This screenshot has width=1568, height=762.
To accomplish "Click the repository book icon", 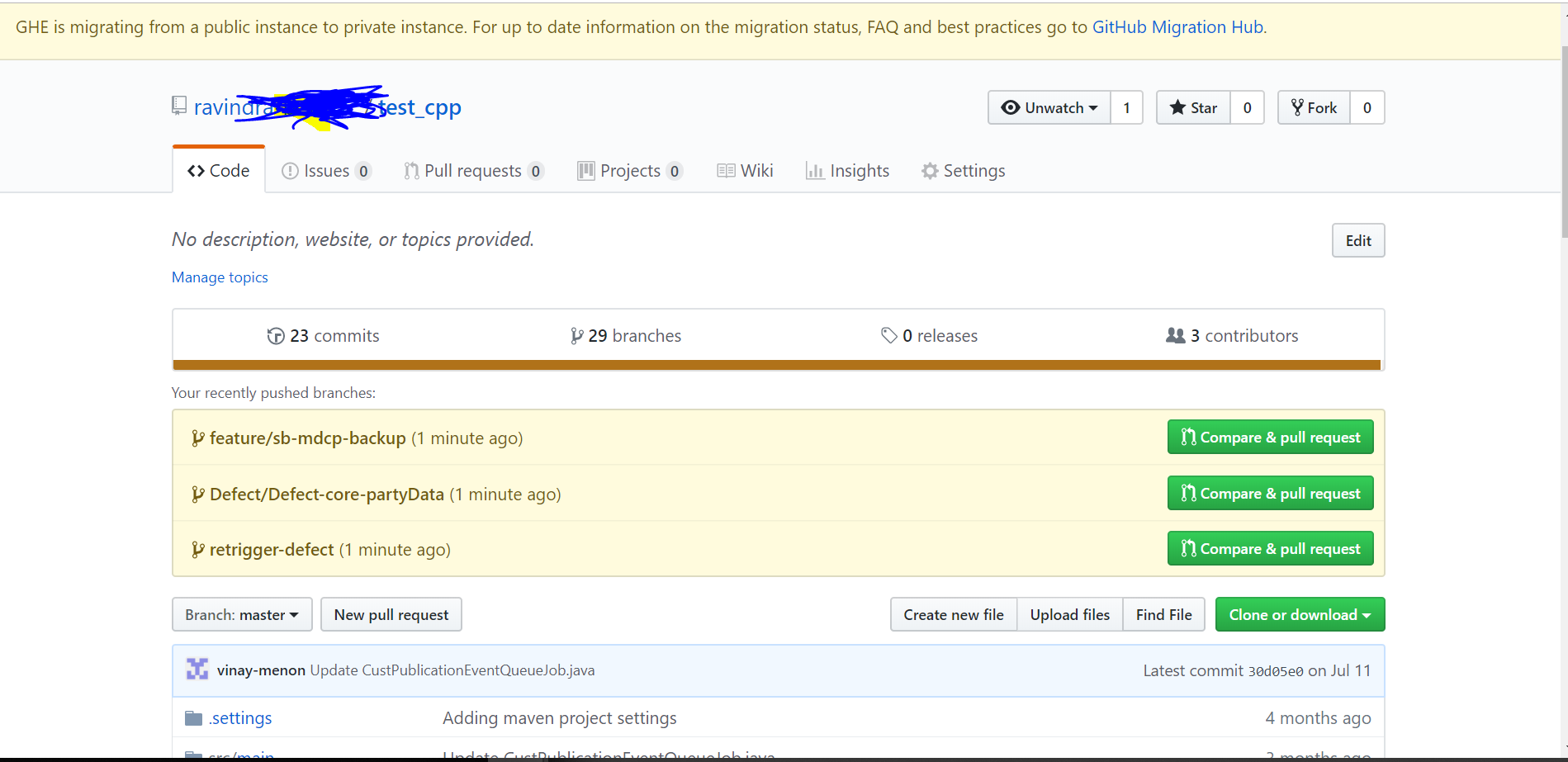I will point(179,105).
